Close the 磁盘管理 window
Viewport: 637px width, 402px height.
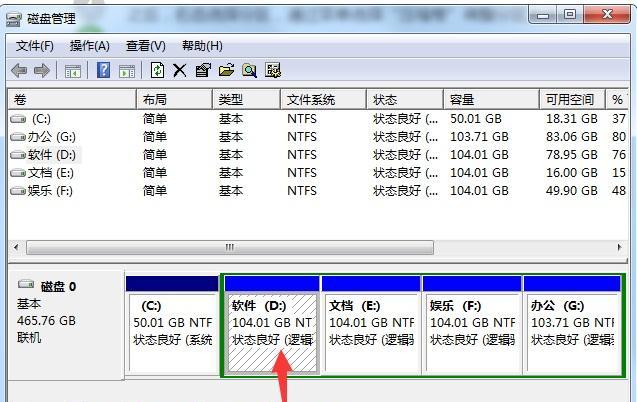coord(607,15)
